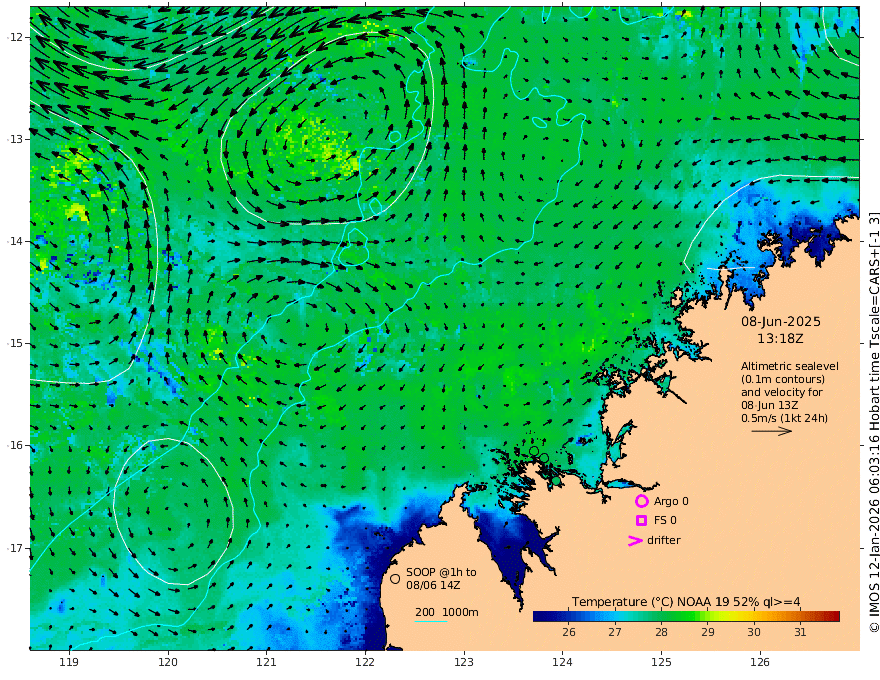Click the Temperature NOAA 19 colorbar title

686,602
